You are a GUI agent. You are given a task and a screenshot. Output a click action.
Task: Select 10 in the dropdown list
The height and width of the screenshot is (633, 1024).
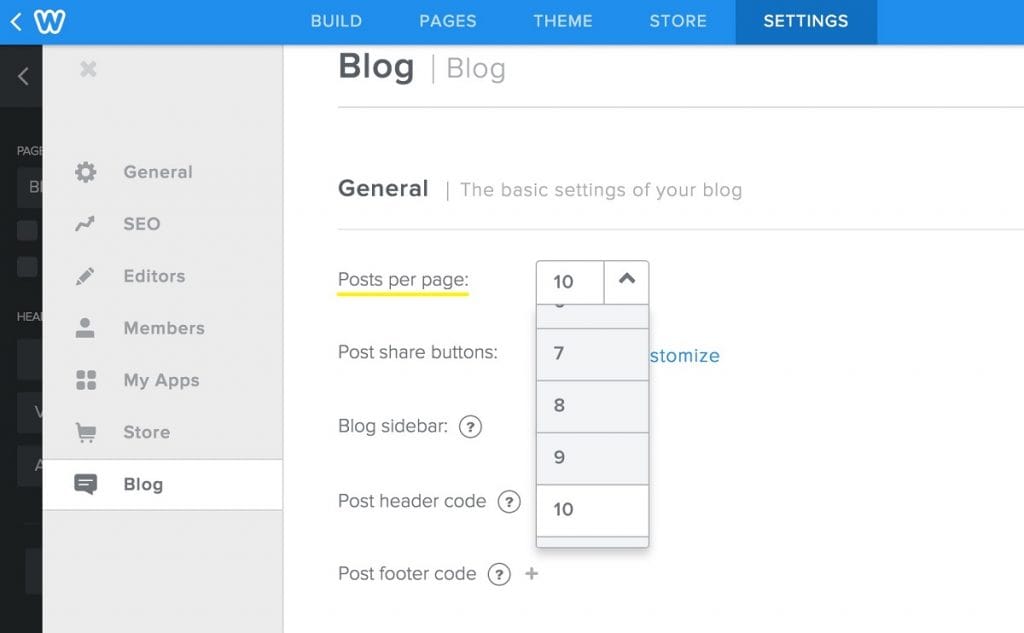(592, 511)
